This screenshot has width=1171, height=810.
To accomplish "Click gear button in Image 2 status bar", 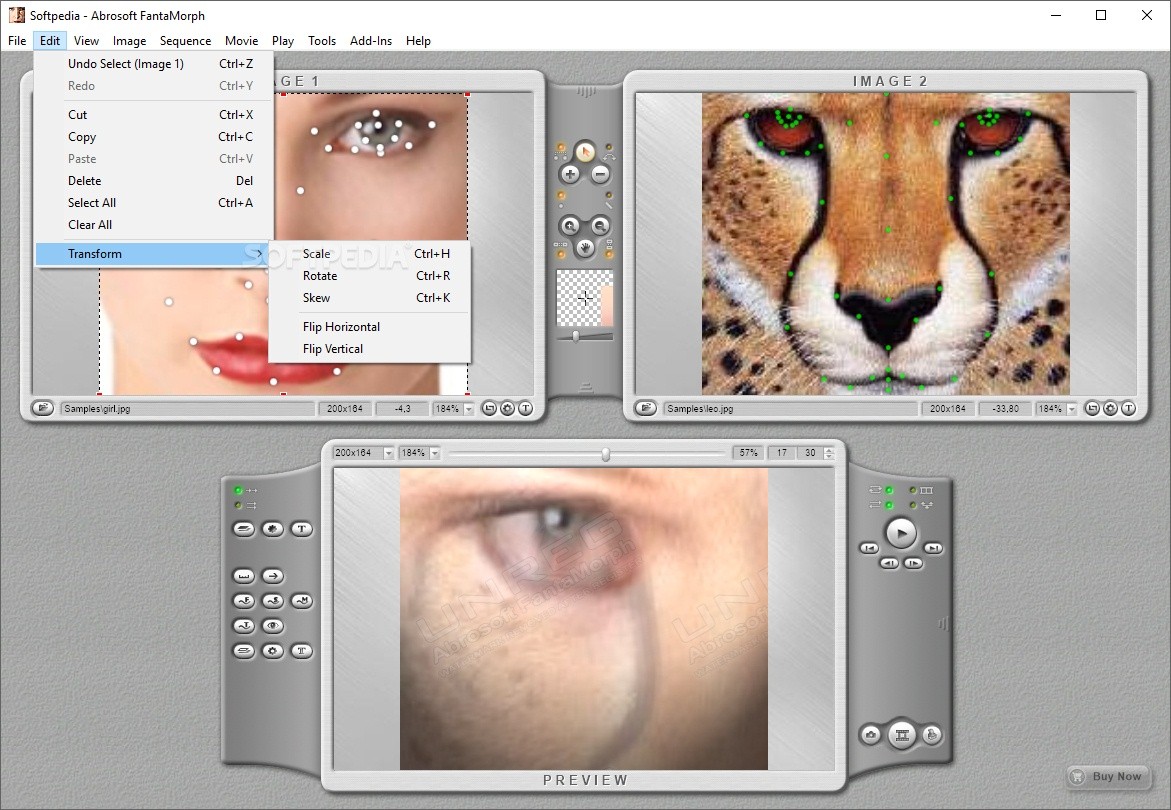I will pos(1110,408).
